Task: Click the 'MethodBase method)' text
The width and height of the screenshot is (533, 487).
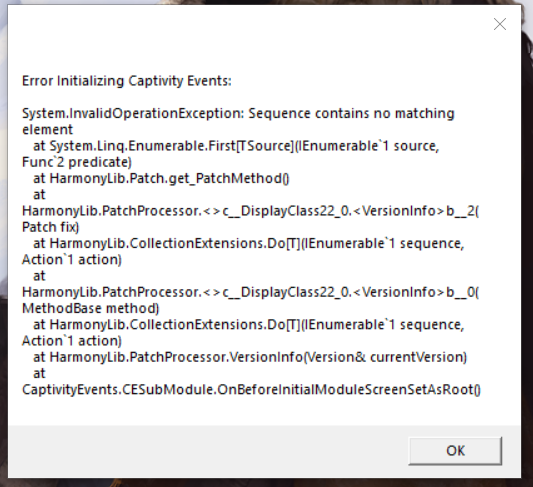Action: click(90, 308)
